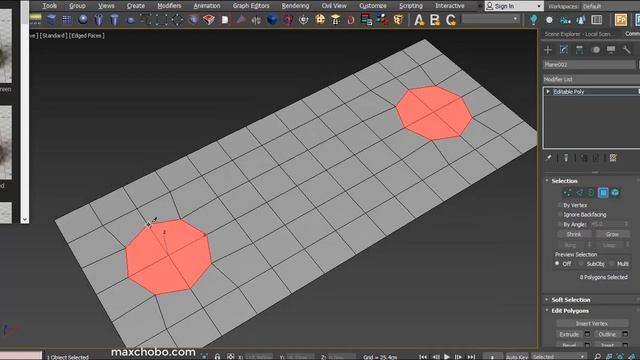Open the Selected key filter dropdown
Screen dimensions: 640x360
559,357
